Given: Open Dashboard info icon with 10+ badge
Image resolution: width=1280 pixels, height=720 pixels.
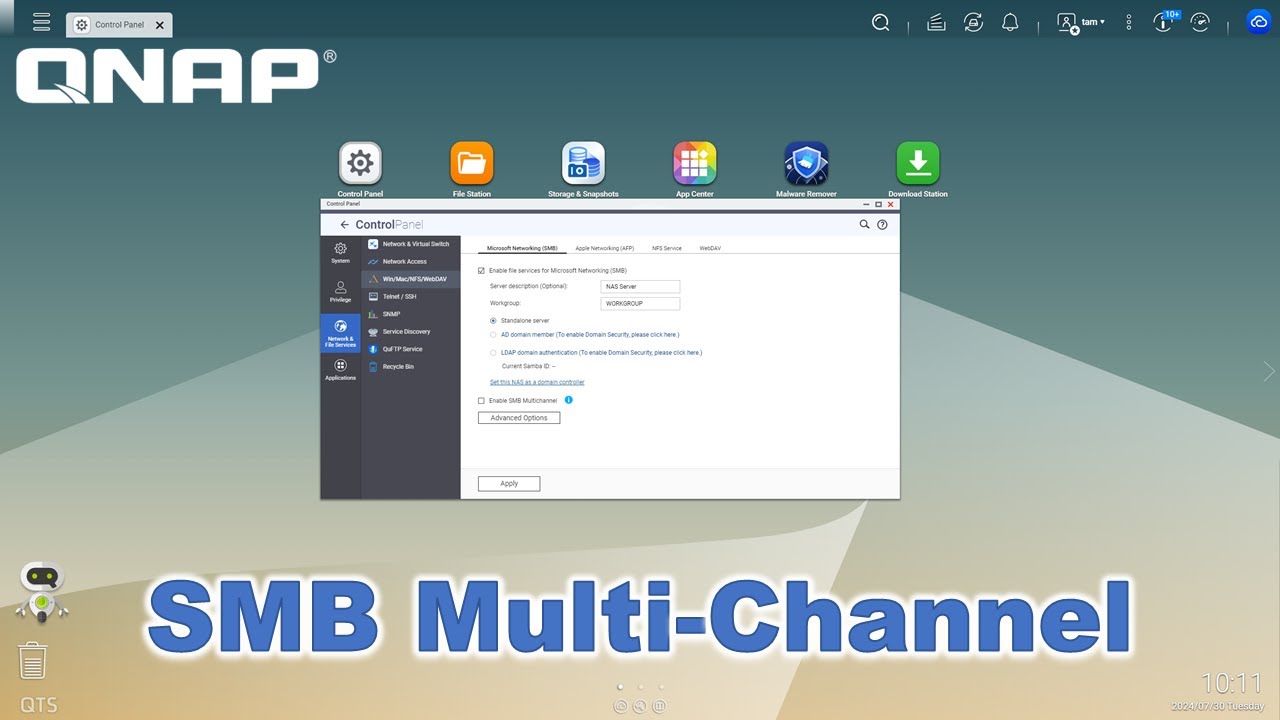Looking at the screenshot, I should 1164,21.
